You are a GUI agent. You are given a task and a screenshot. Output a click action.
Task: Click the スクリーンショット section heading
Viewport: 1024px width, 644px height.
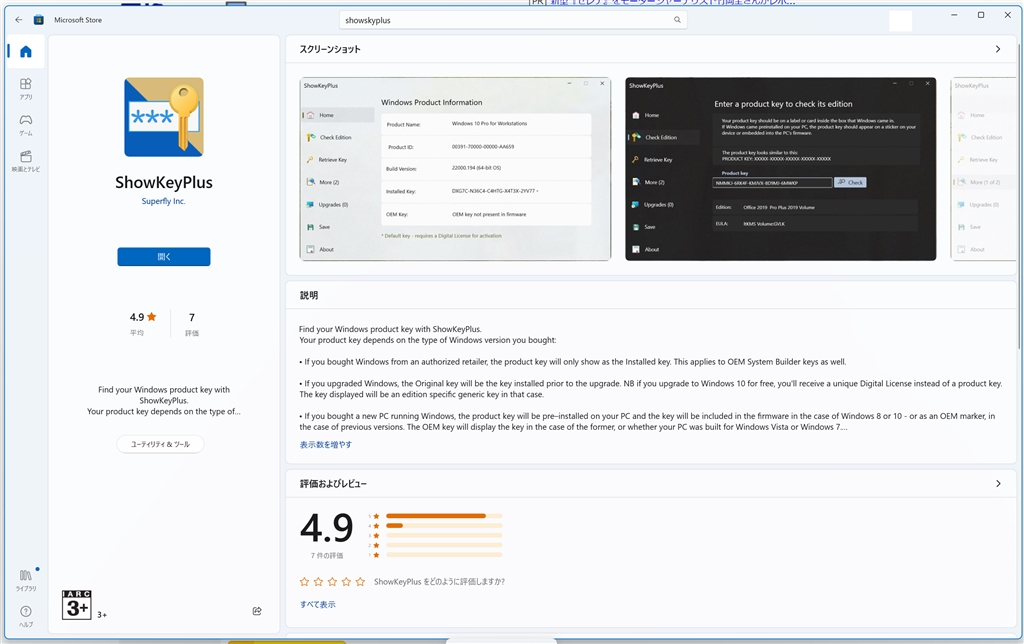tap(330, 49)
